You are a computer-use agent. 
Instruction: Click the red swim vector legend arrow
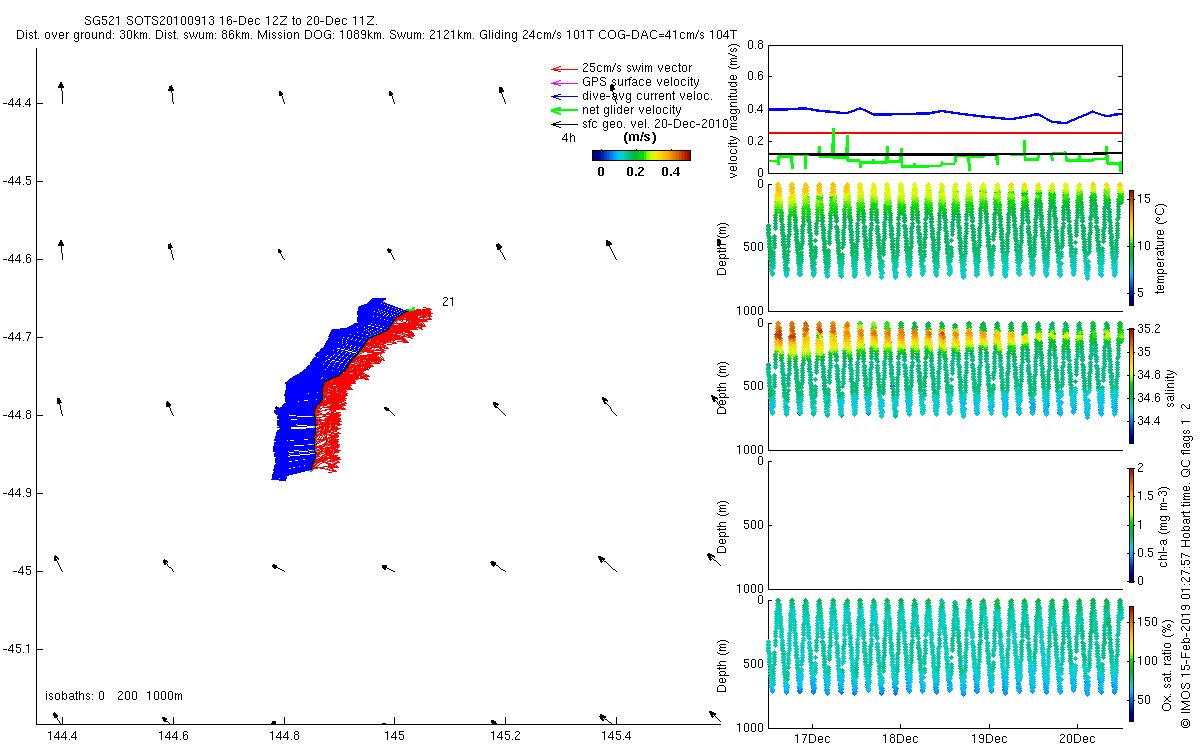point(563,68)
